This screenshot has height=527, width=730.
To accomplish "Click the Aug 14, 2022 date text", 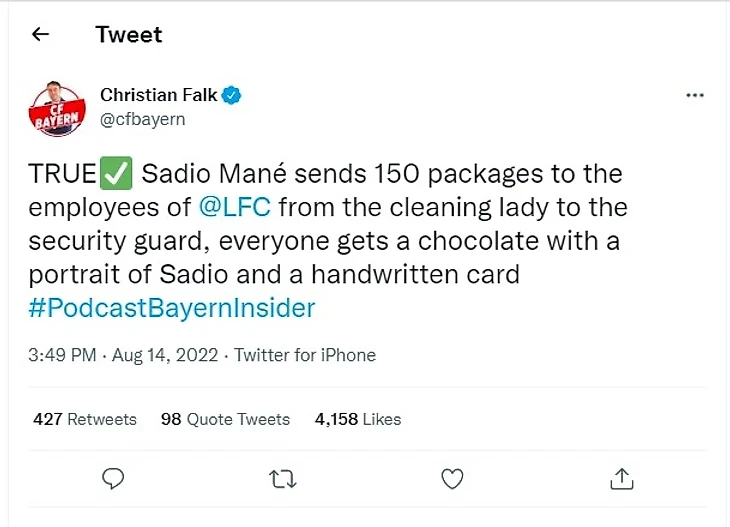I will point(165,355).
